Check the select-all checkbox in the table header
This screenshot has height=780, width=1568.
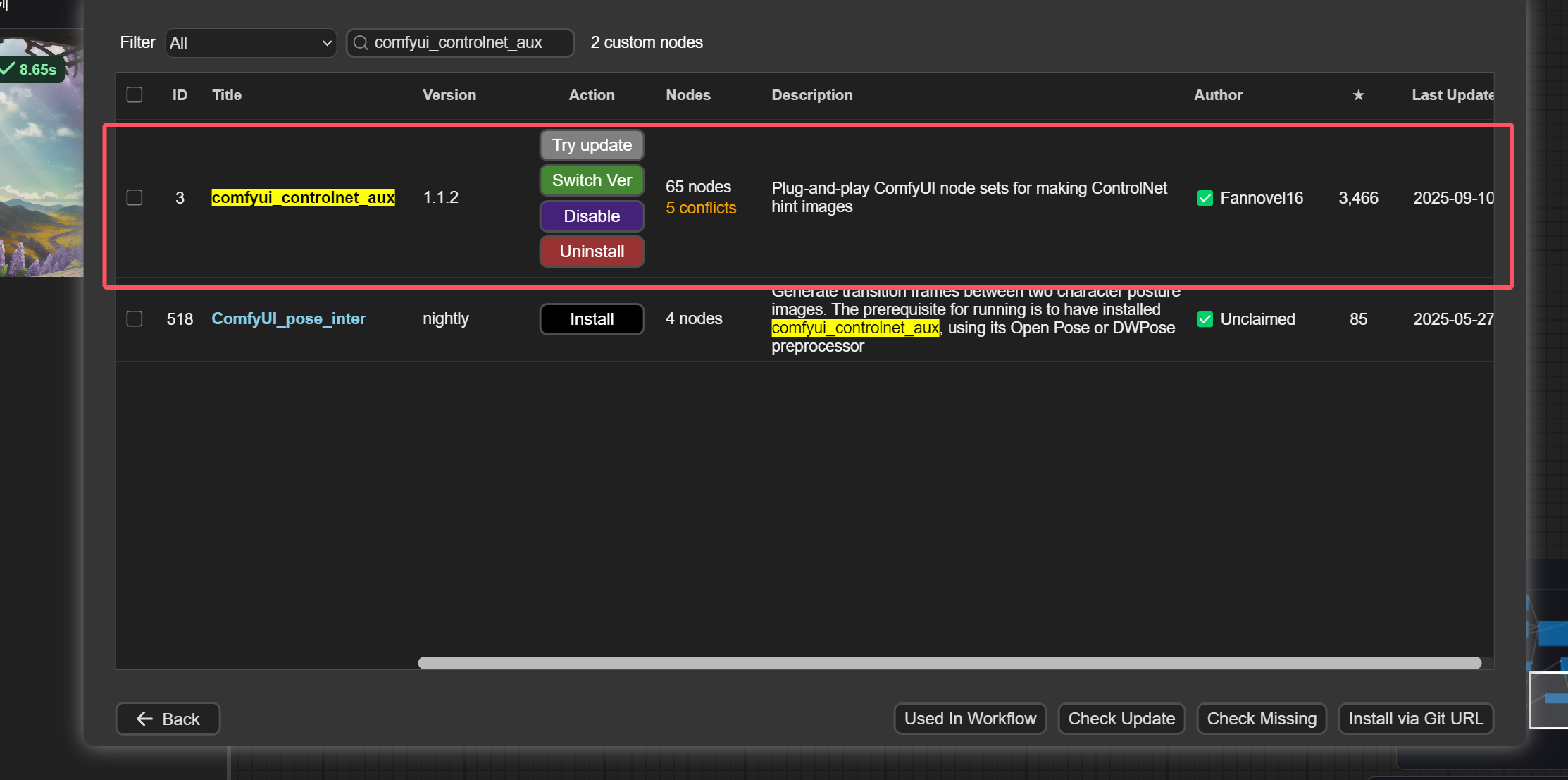coord(134,94)
